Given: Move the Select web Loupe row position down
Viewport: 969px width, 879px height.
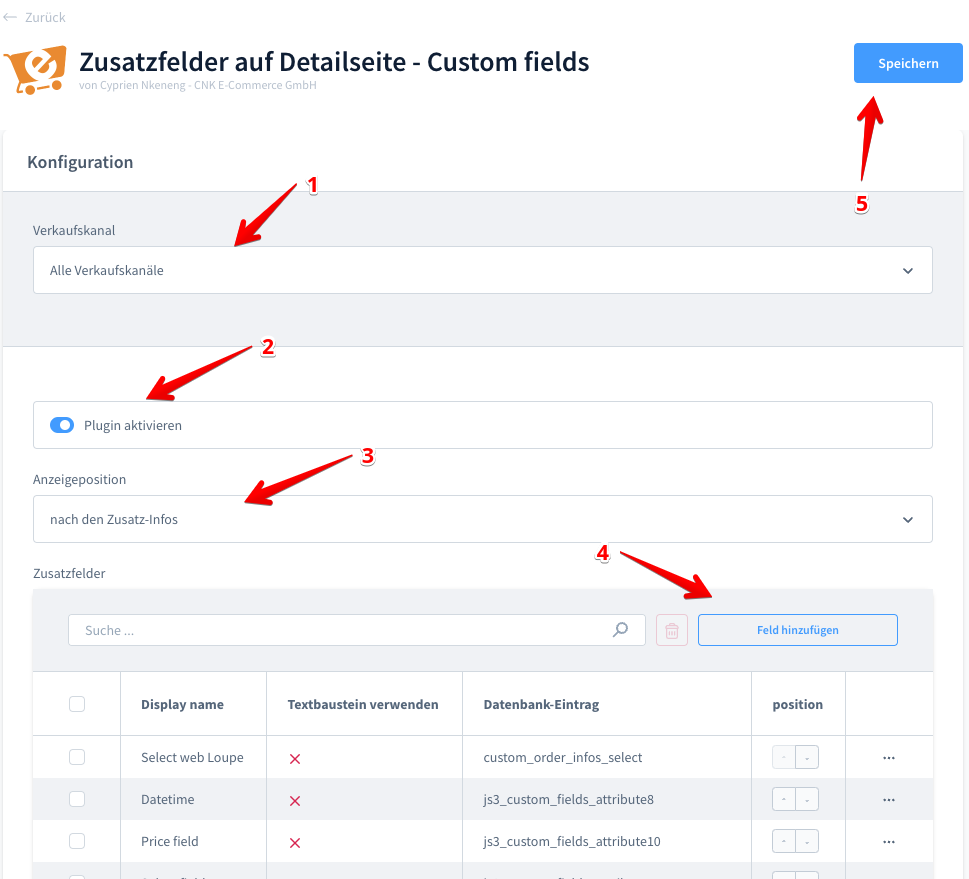Looking at the screenshot, I should [807, 758].
